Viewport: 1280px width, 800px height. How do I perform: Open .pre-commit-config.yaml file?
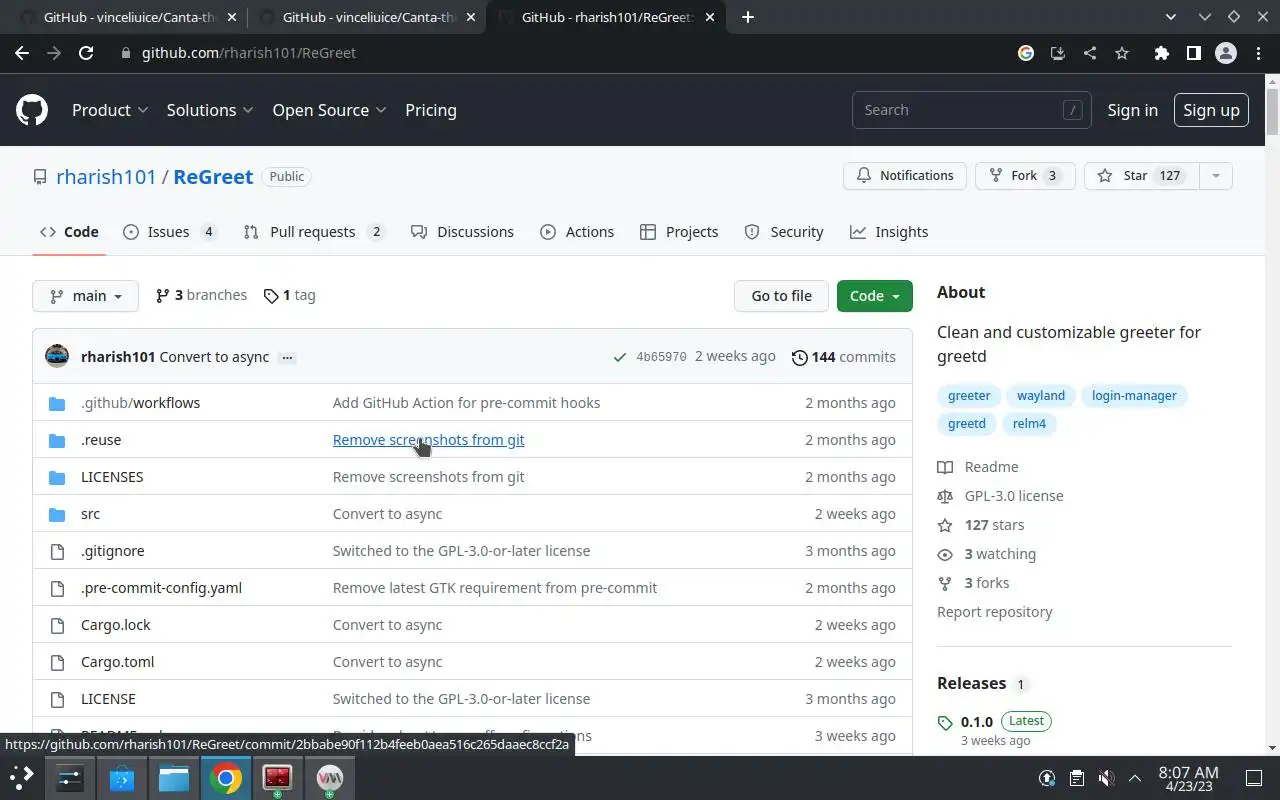[161, 588]
